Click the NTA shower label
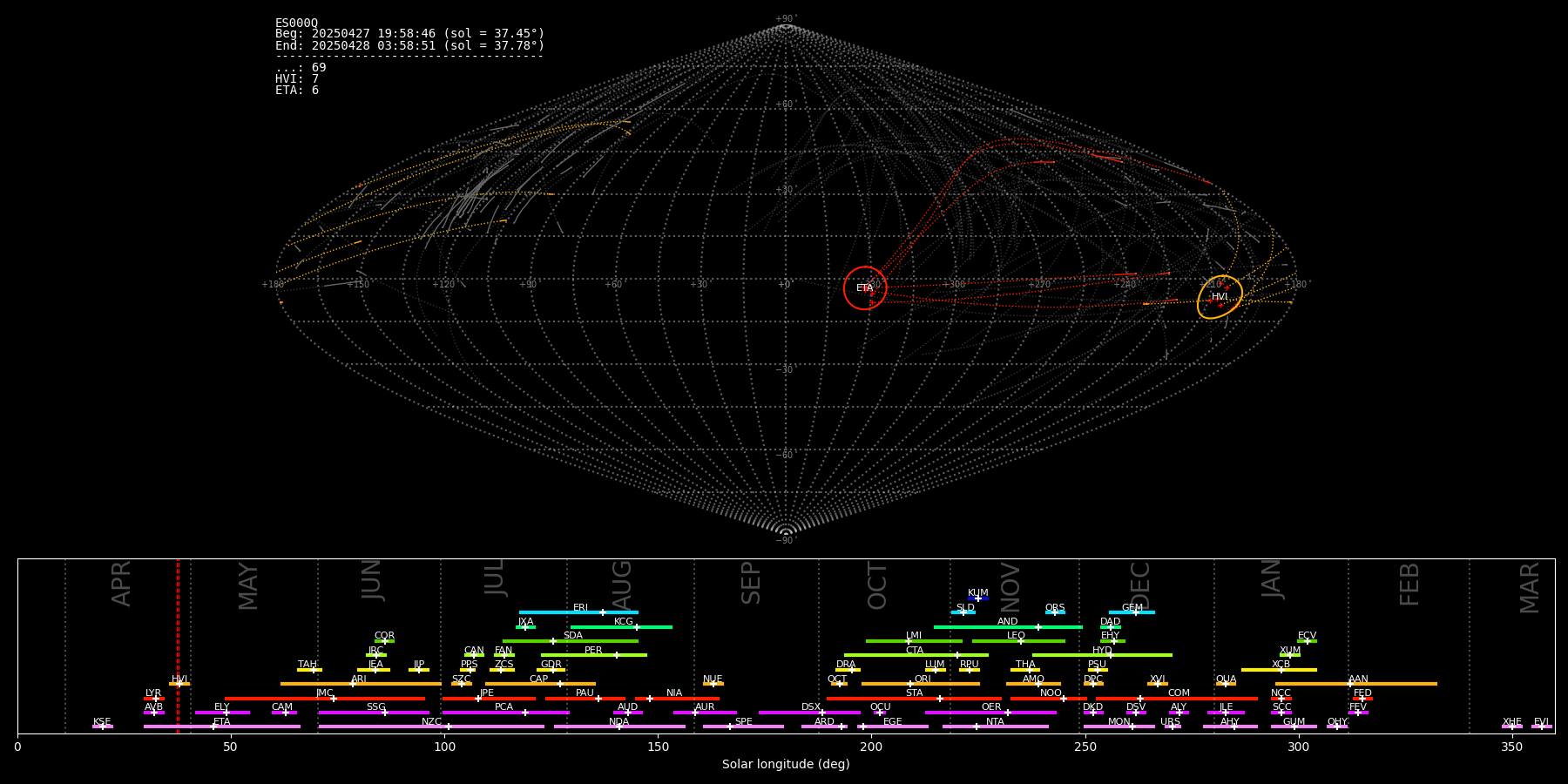The height and width of the screenshot is (784, 1568). (995, 722)
